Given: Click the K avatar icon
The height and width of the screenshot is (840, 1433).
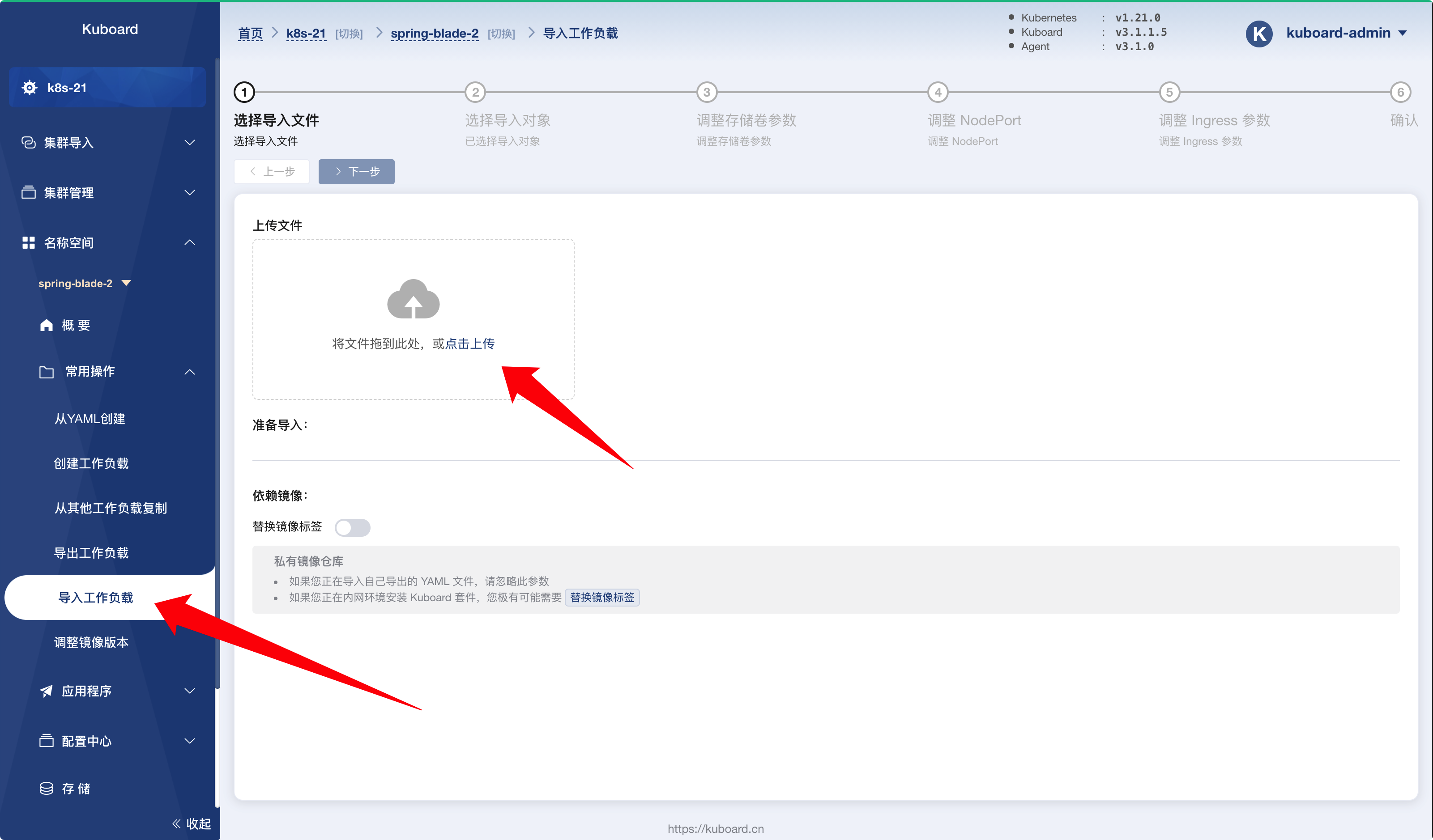Looking at the screenshot, I should (x=1259, y=34).
